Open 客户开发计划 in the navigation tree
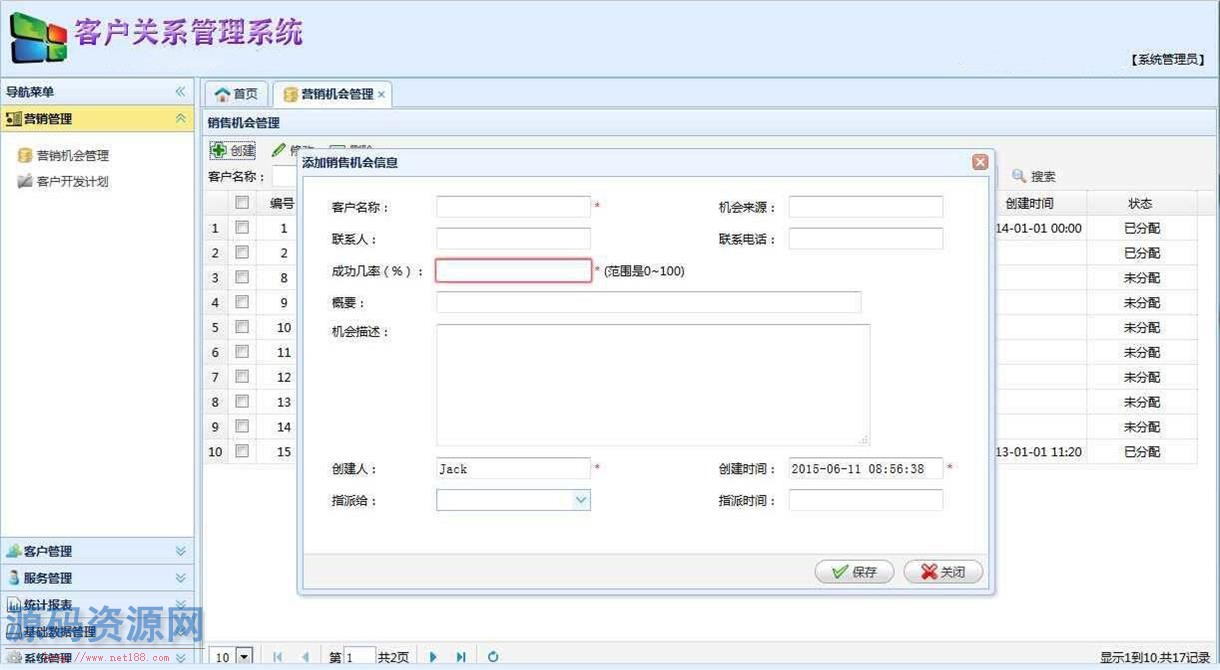The width and height of the screenshot is (1220, 670). coord(72,182)
